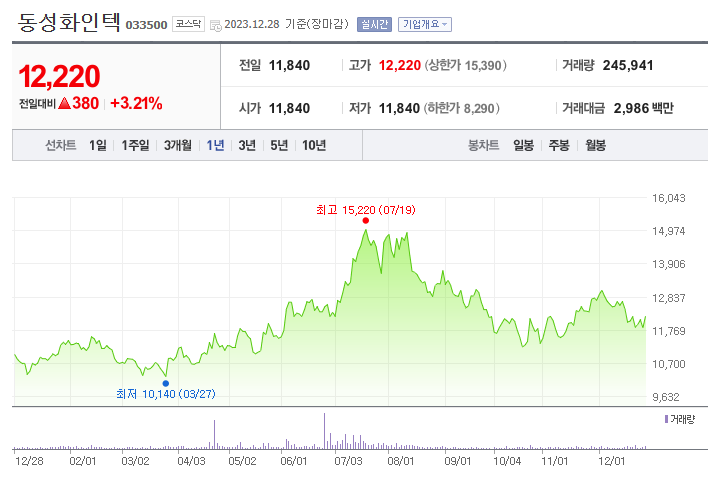The image size is (708, 490).
Task: Click the 16,043 y-axis label
Action: (x=669, y=198)
